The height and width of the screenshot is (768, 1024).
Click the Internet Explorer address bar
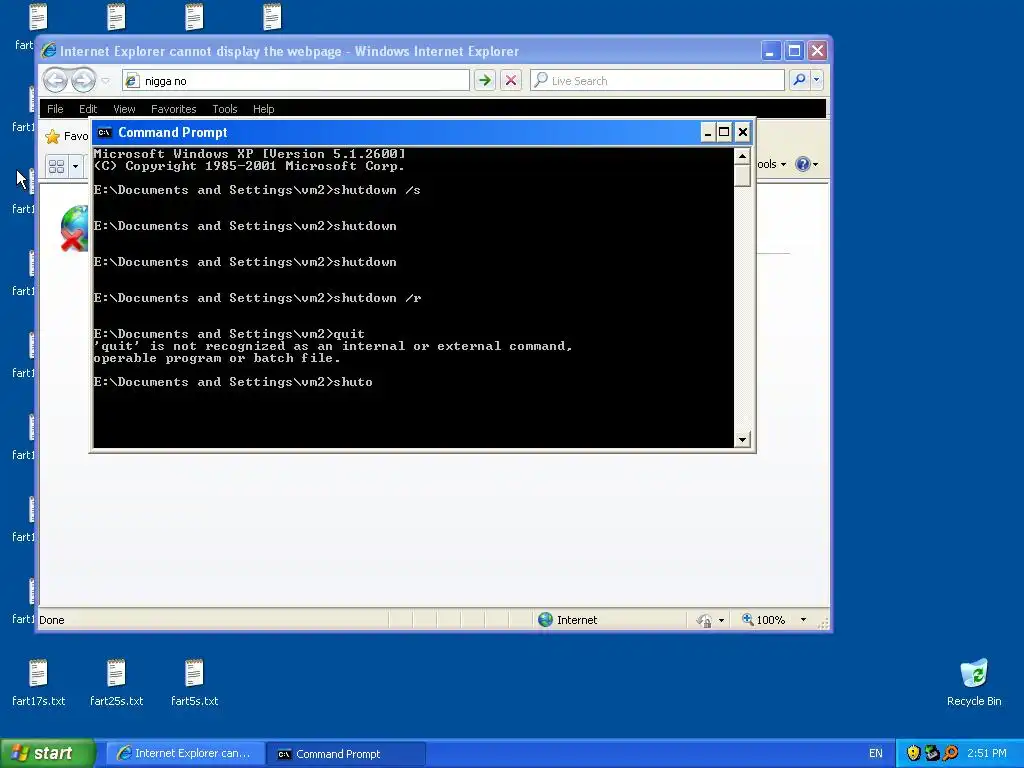point(296,80)
